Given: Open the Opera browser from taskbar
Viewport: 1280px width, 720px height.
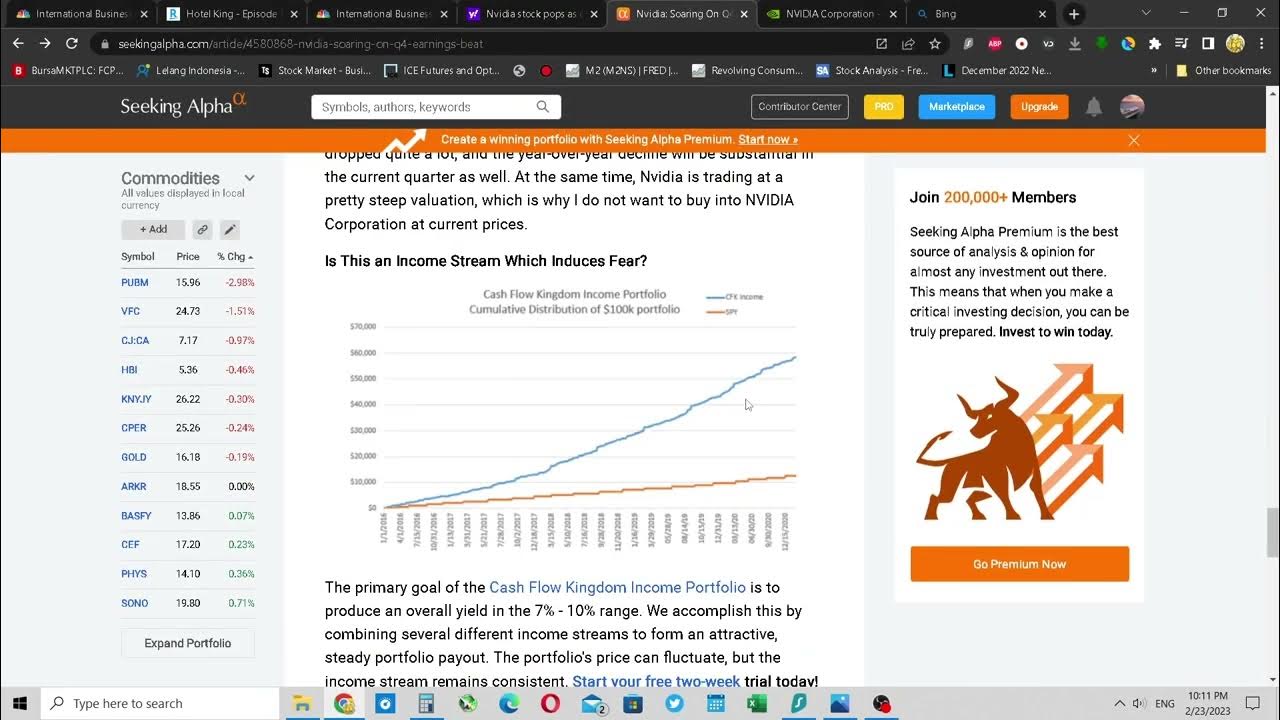Looking at the screenshot, I should click(550, 703).
